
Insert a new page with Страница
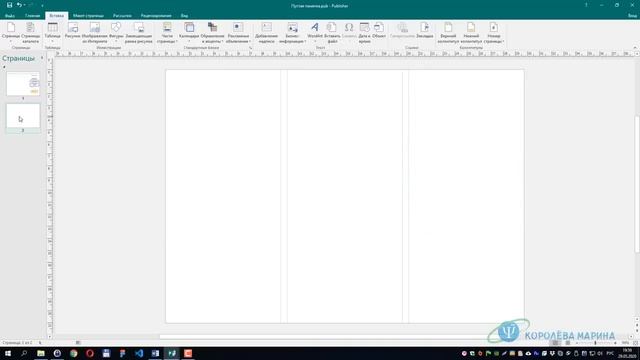click(11, 33)
